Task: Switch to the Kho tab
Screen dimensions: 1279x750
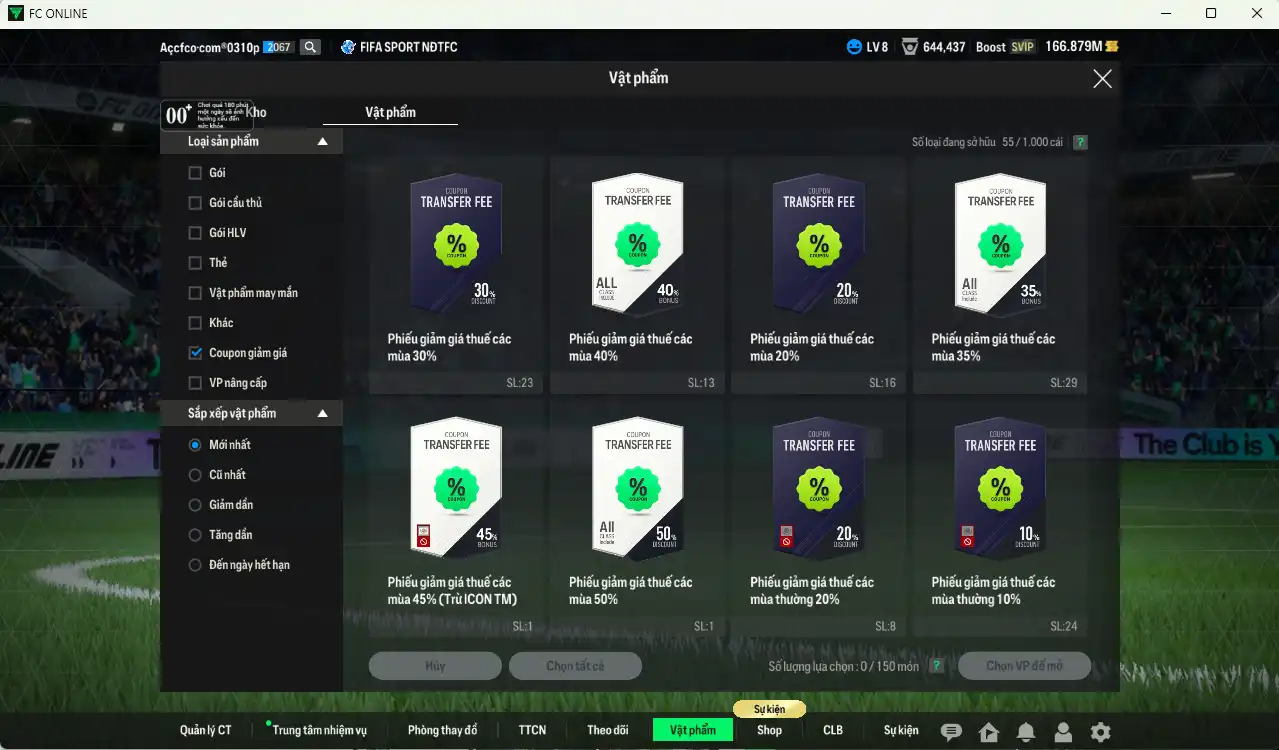Action: point(256,113)
